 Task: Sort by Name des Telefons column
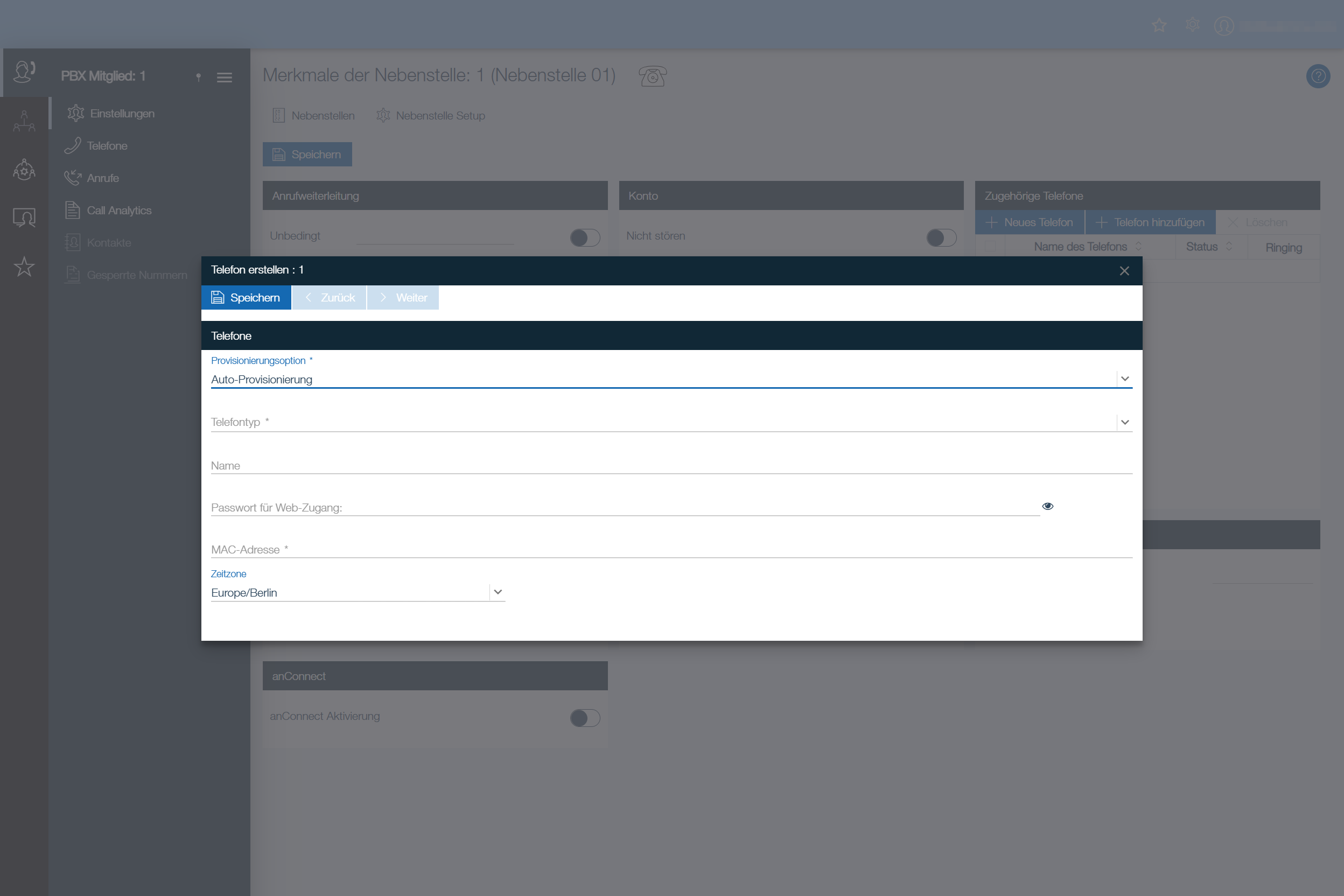pyautogui.click(x=1089, y=246)
